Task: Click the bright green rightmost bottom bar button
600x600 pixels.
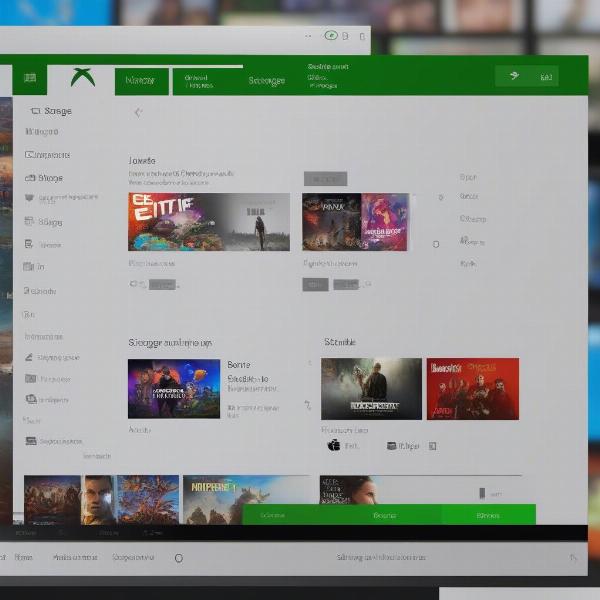Action: [x=488, y=515]
